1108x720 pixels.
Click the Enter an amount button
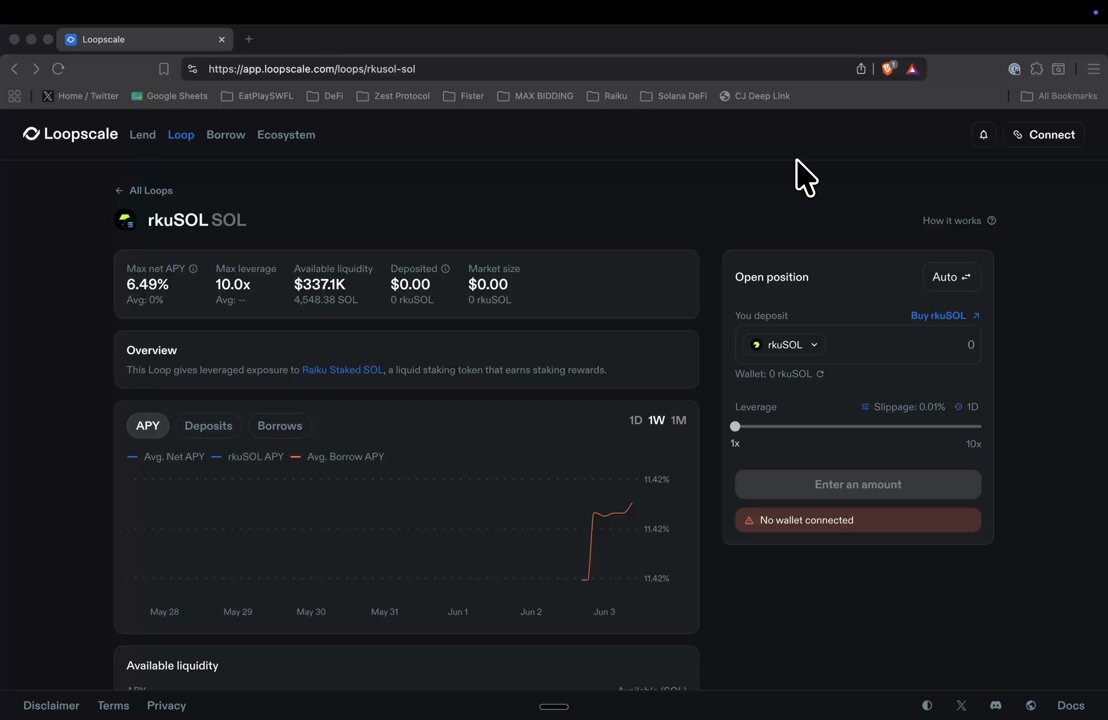point(858,485)
